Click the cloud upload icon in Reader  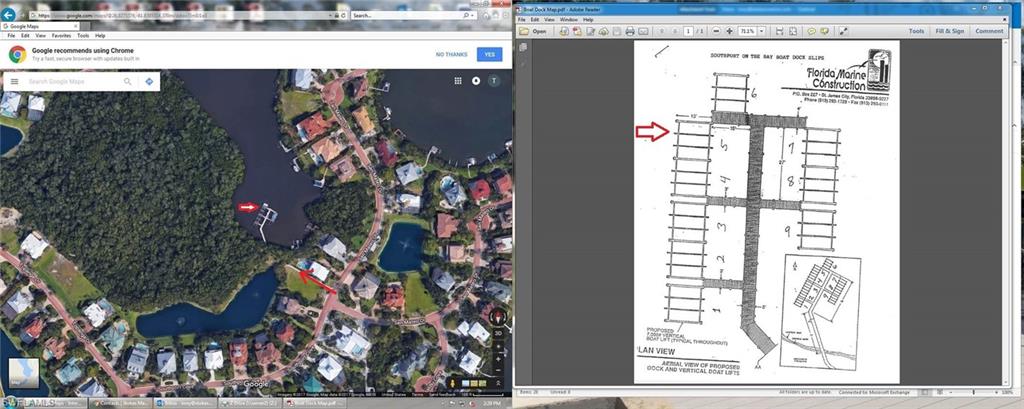pos(603,31)
